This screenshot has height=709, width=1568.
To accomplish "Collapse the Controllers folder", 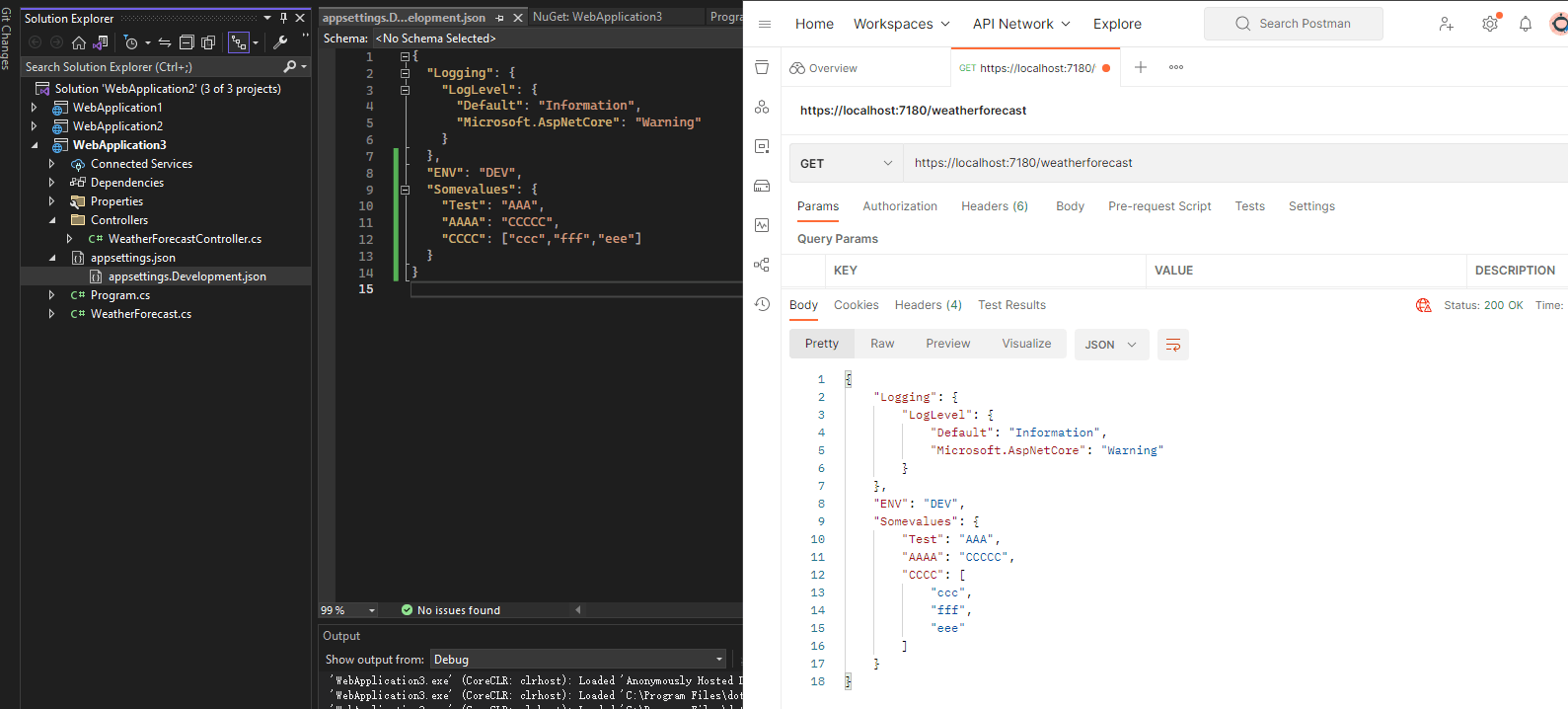I will pos(52,220).
